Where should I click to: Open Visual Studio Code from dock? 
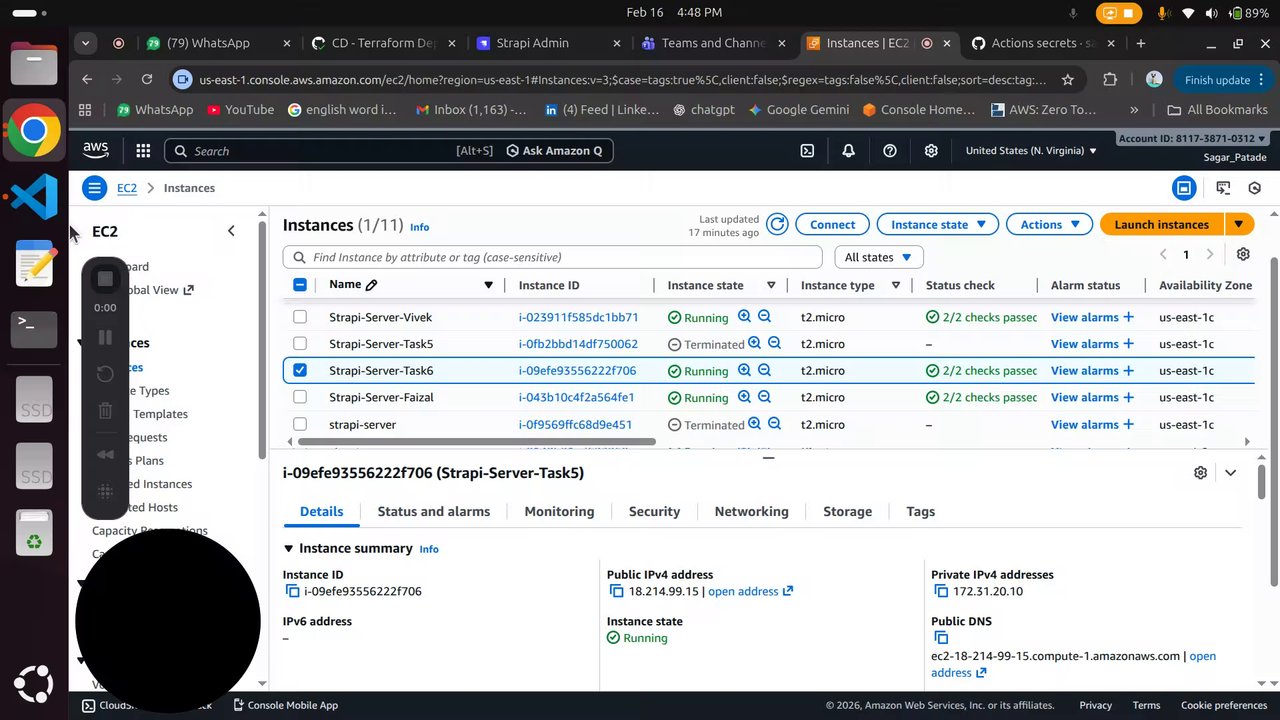34,196
